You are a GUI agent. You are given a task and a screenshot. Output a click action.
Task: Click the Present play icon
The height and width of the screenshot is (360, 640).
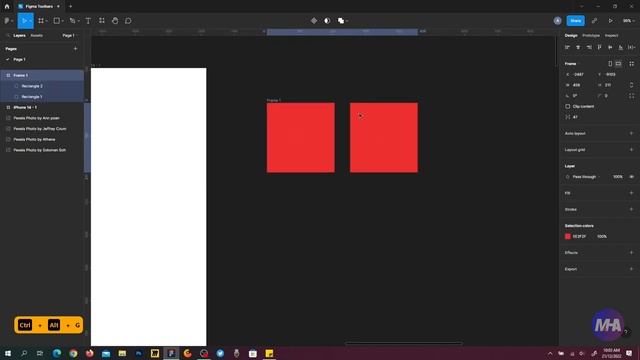[611, 21]
